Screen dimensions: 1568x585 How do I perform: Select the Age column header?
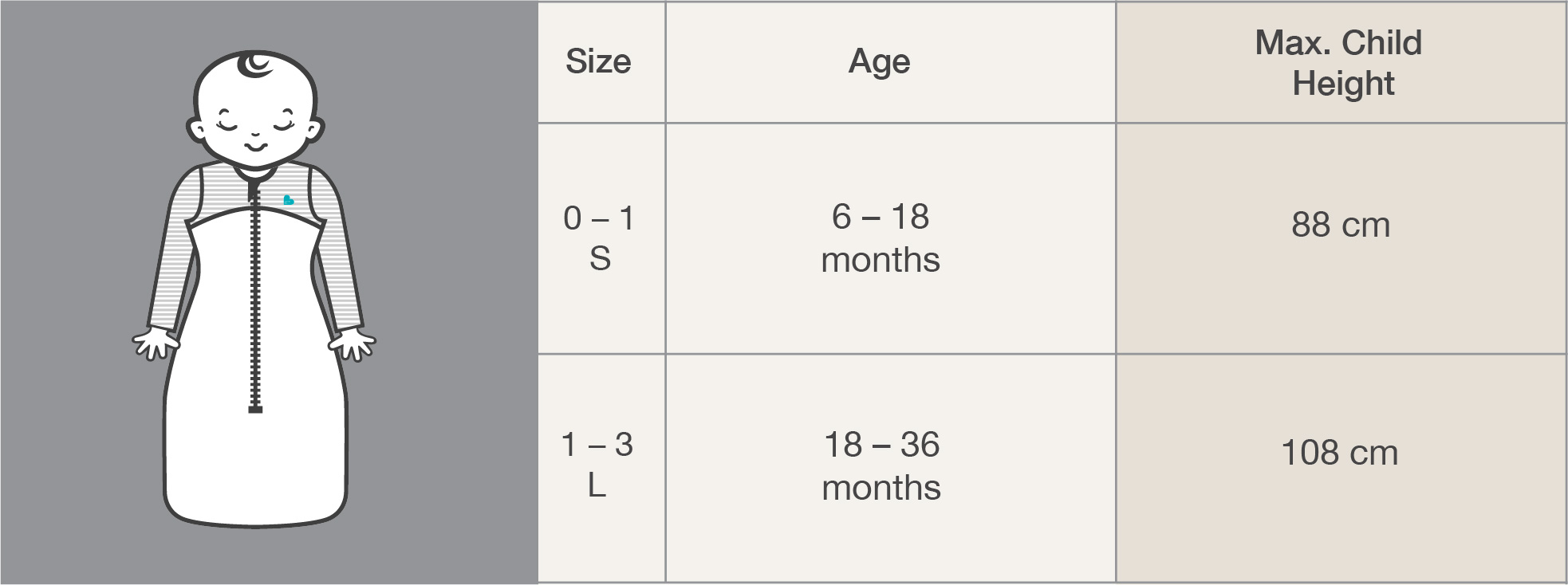click(x=880, y=62)
